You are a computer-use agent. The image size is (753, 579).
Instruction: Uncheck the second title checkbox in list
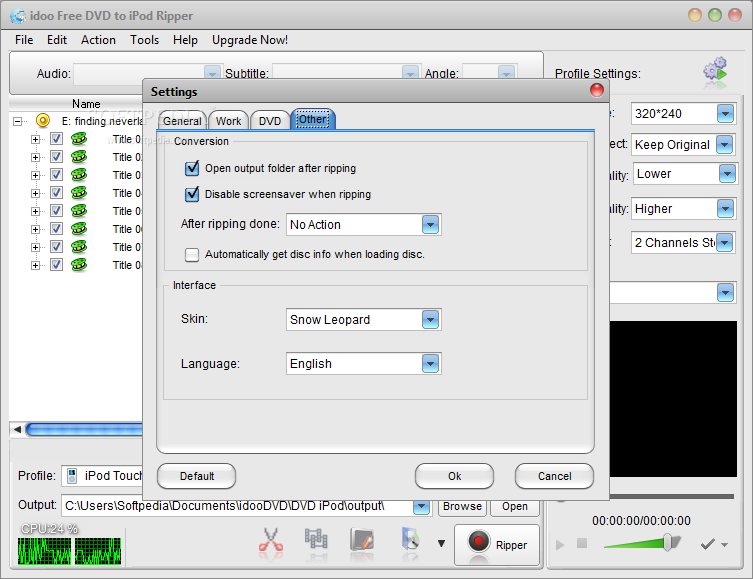pos(56,157)
